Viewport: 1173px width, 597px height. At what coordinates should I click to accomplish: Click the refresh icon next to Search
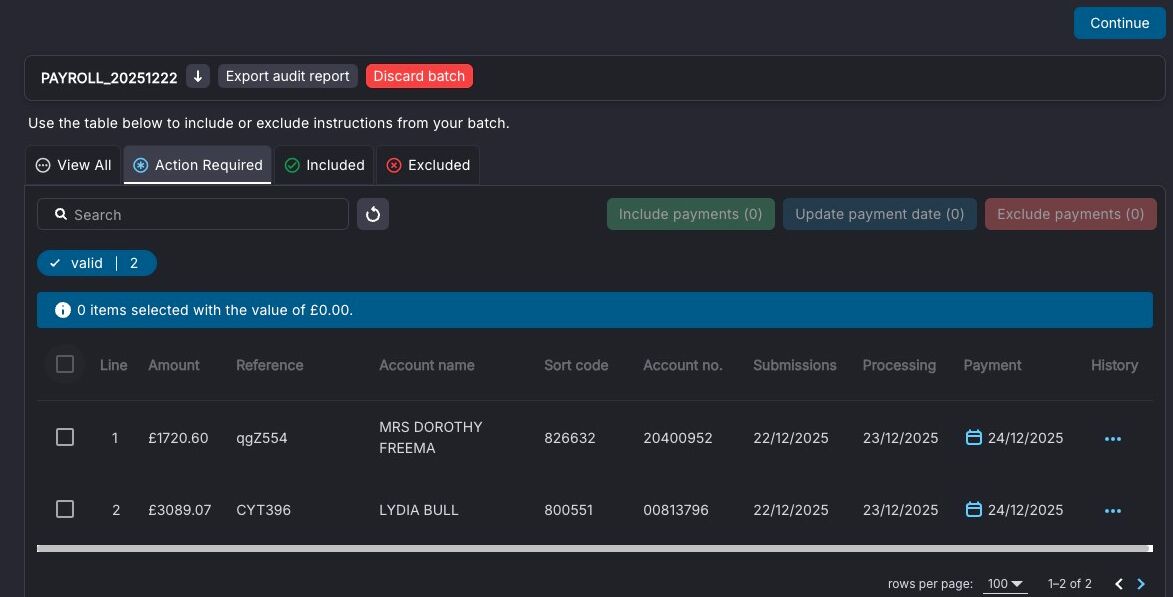(373, 215)
